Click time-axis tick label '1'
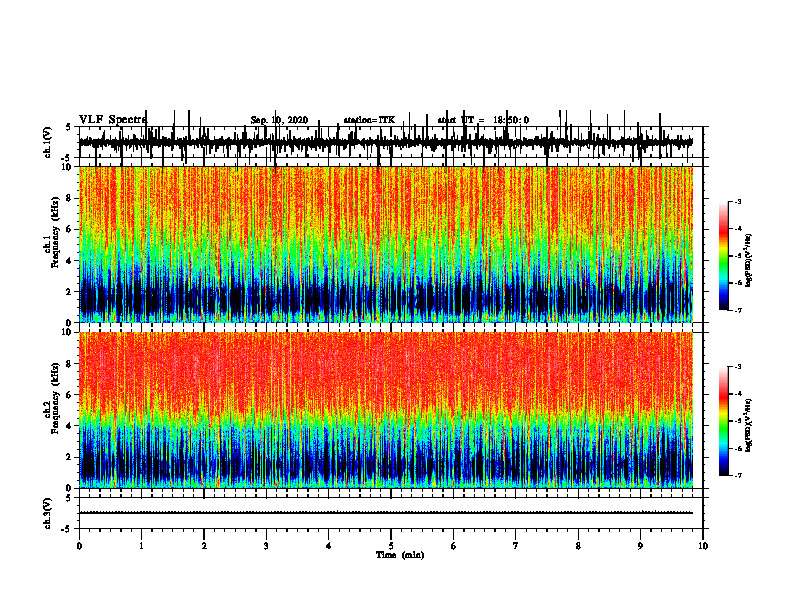Image resolution: width=792 pixels, height=612 pixels. (x=141, y=546)
